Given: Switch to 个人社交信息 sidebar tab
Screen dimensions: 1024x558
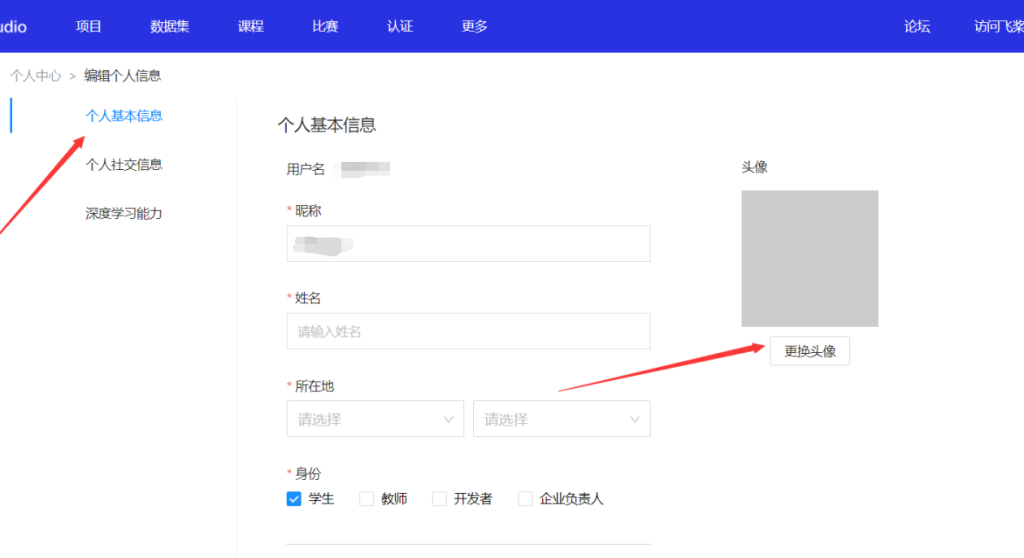Looking at the screenshot, I should pyautogui.click(x=124, y=164).
